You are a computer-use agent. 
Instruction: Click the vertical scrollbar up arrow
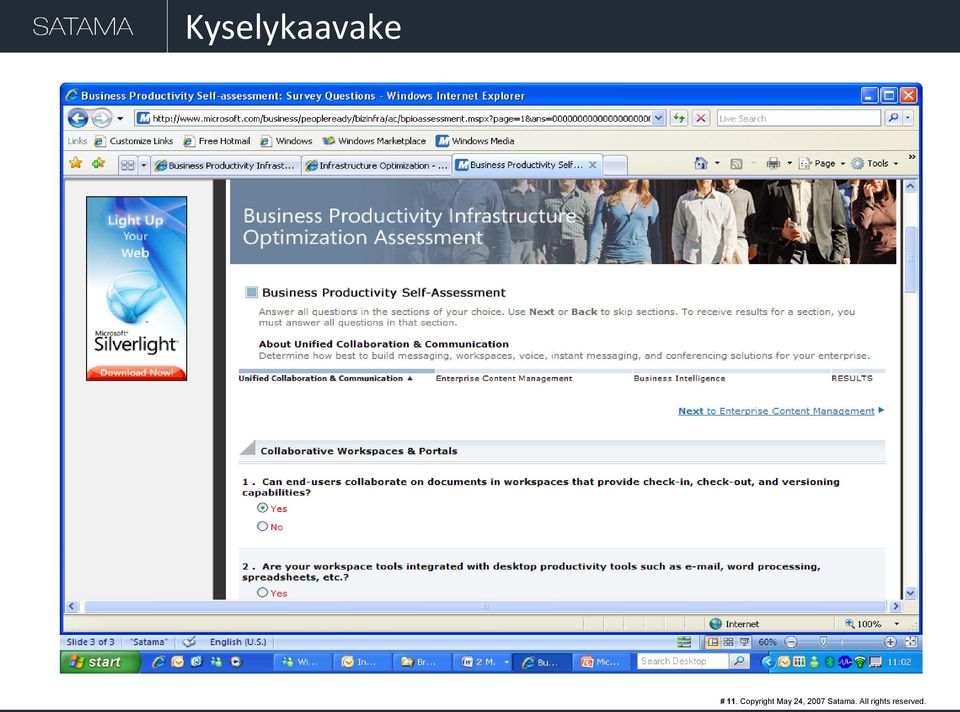[910, 185]
